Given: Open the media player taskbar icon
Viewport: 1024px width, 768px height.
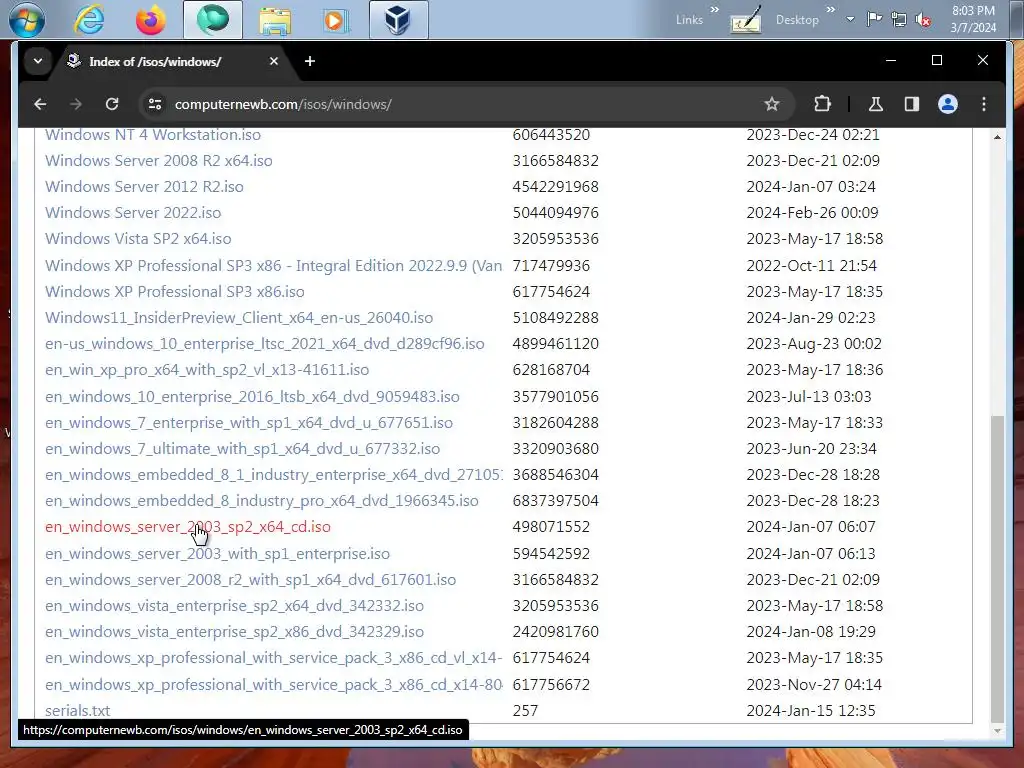Looking at the screenshot, I should coord(336,20).
